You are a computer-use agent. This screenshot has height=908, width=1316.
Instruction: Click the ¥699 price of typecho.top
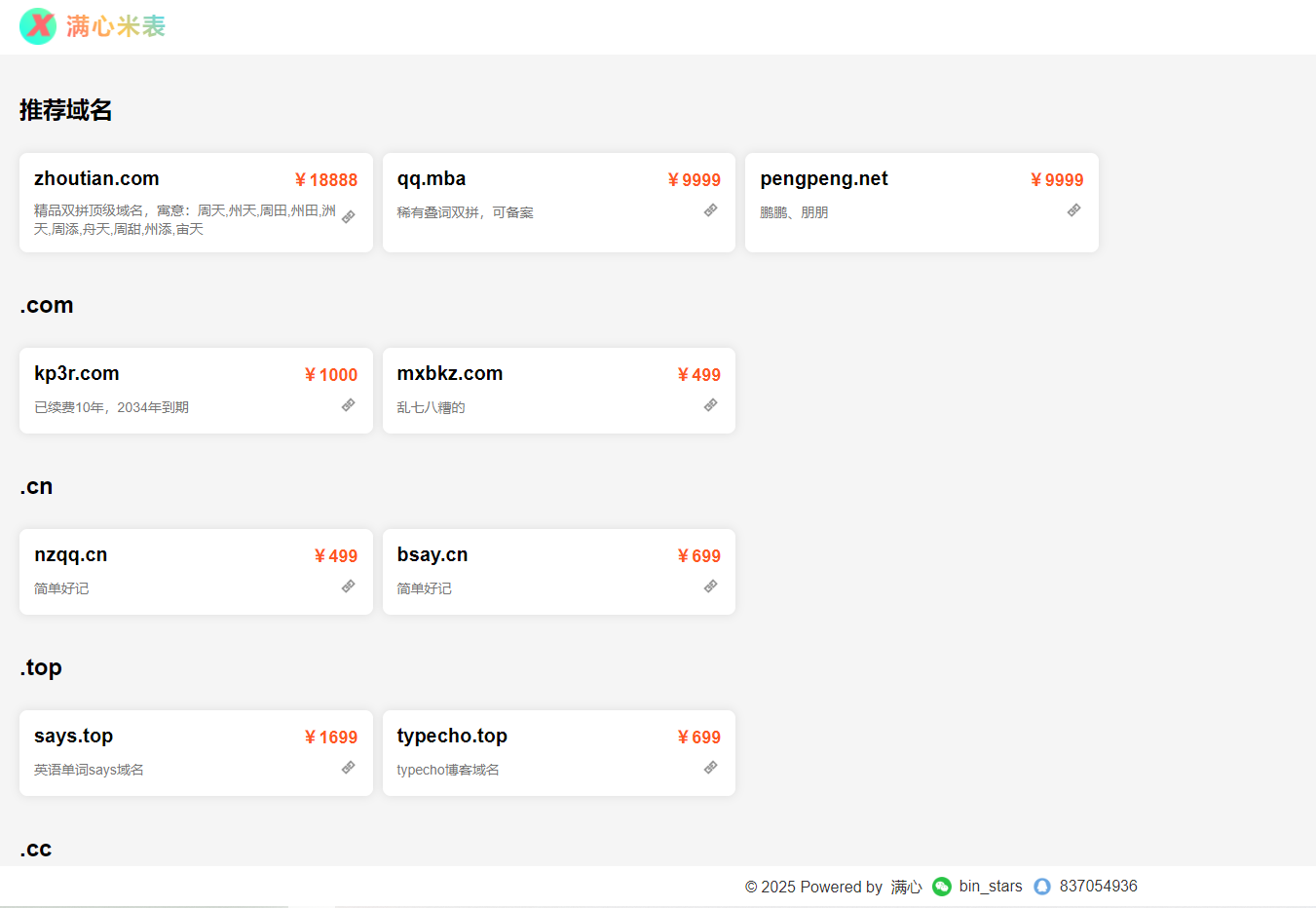[699, 738]
